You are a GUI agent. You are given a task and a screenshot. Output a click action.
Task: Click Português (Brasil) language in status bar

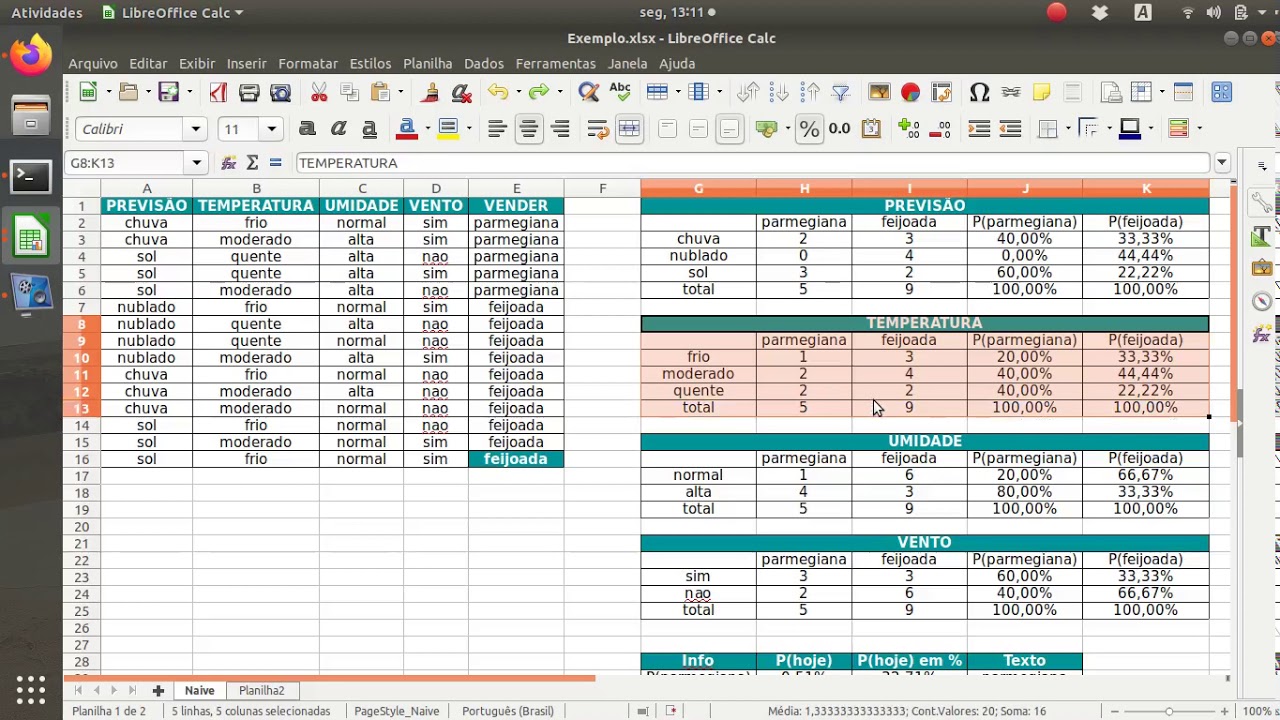[508, 711]
